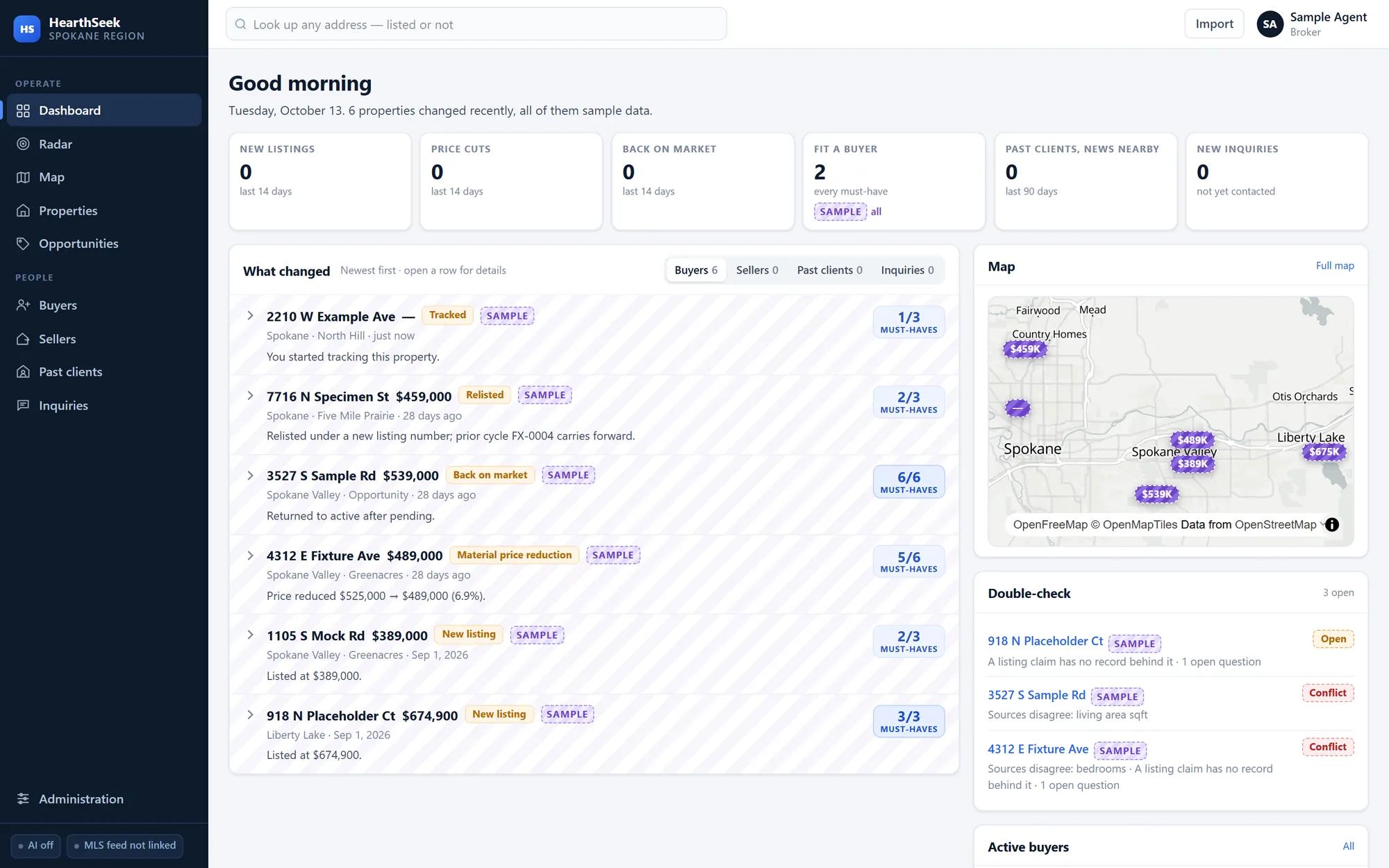
Task: Open Administration via its sliders icon
Action: click(23, 799)
